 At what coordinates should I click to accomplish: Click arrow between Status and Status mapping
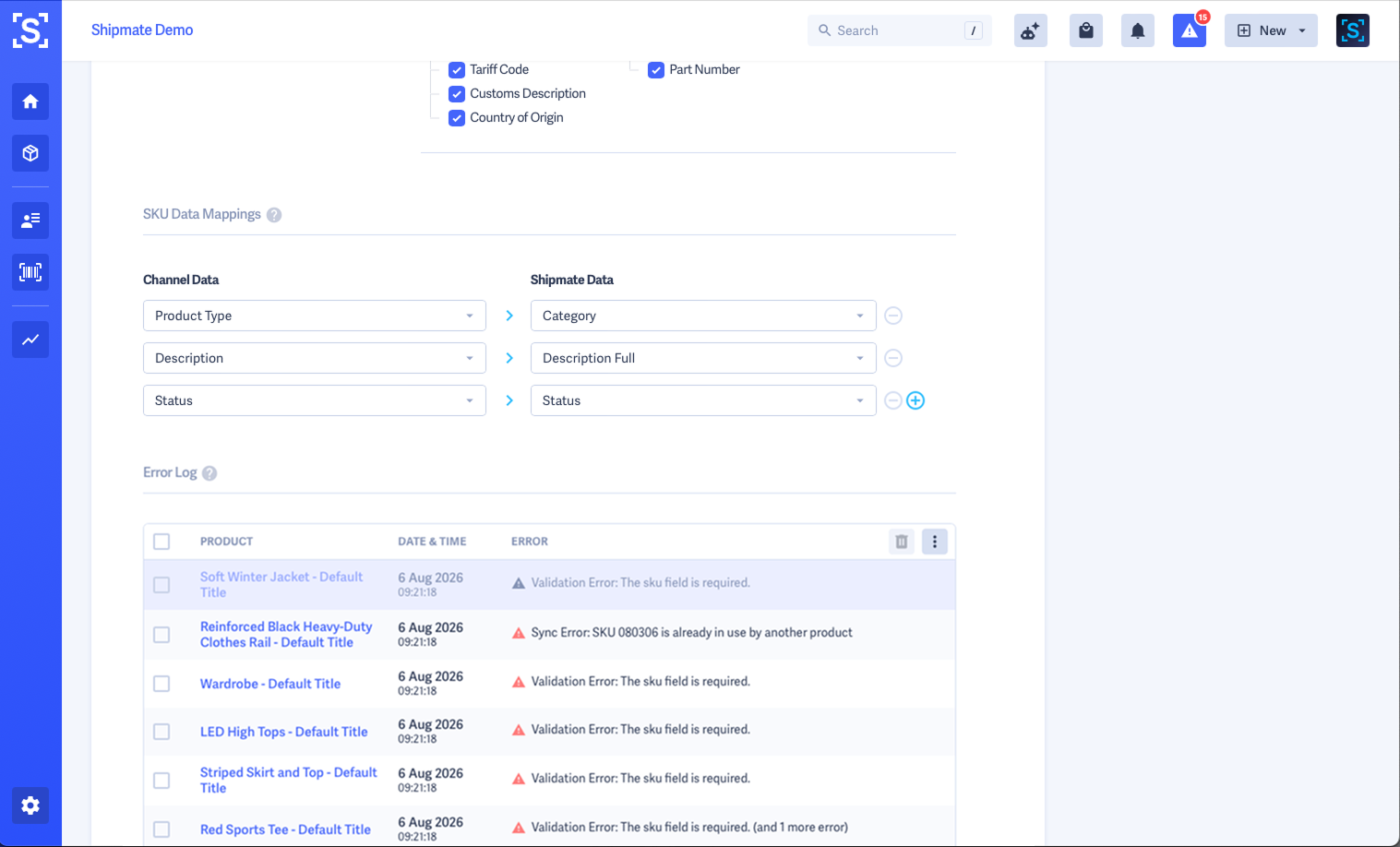click(509, 400)
